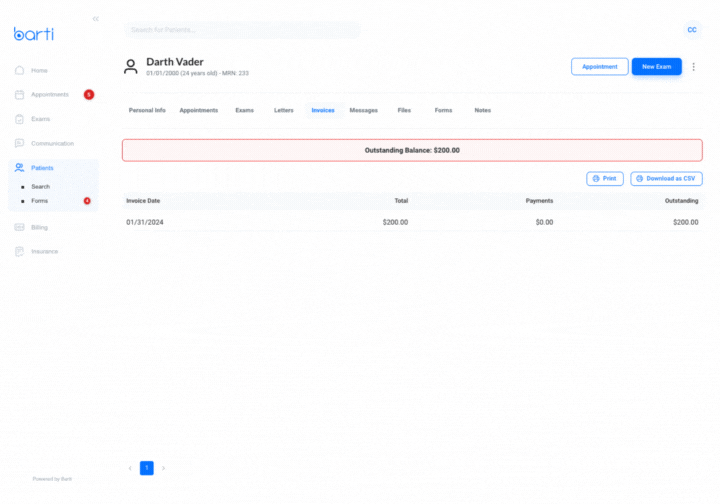Click the Appointments red notification badge

(89, 95)
